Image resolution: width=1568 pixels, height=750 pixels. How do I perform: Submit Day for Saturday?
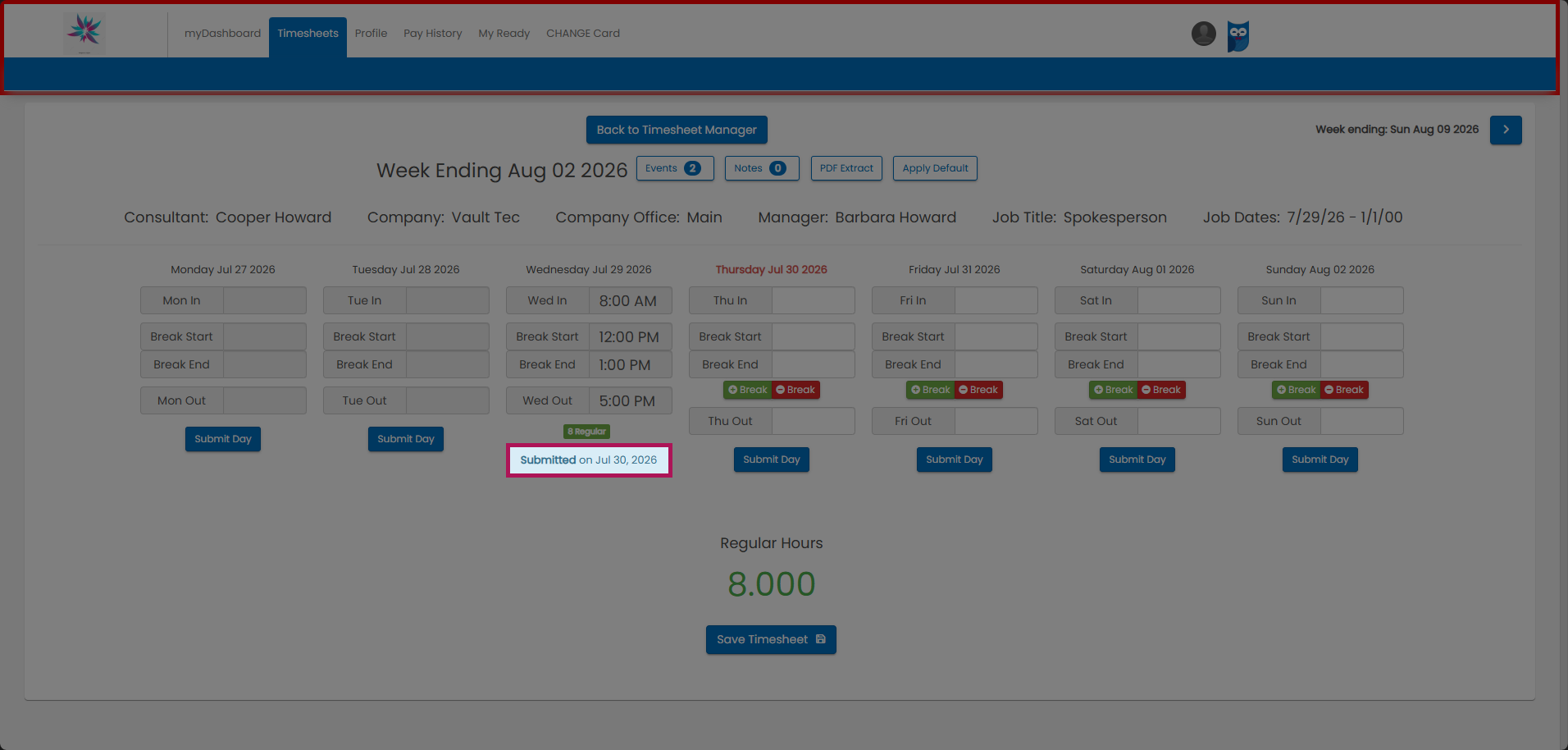[x=1137, y=460]
